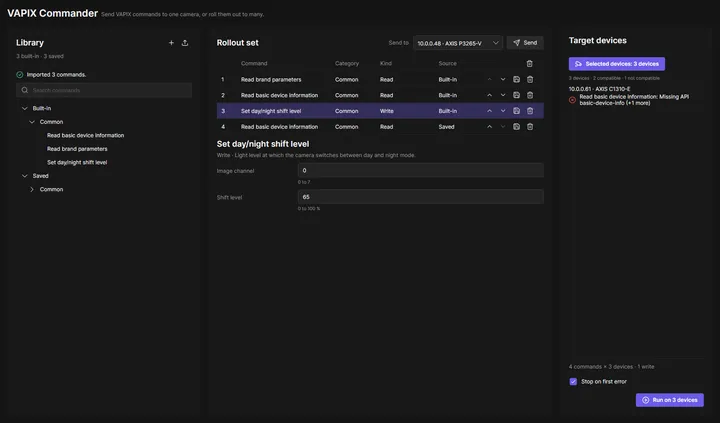Click the Write kind cell in row 3
The image size is (720, 423).
[387, 111]
